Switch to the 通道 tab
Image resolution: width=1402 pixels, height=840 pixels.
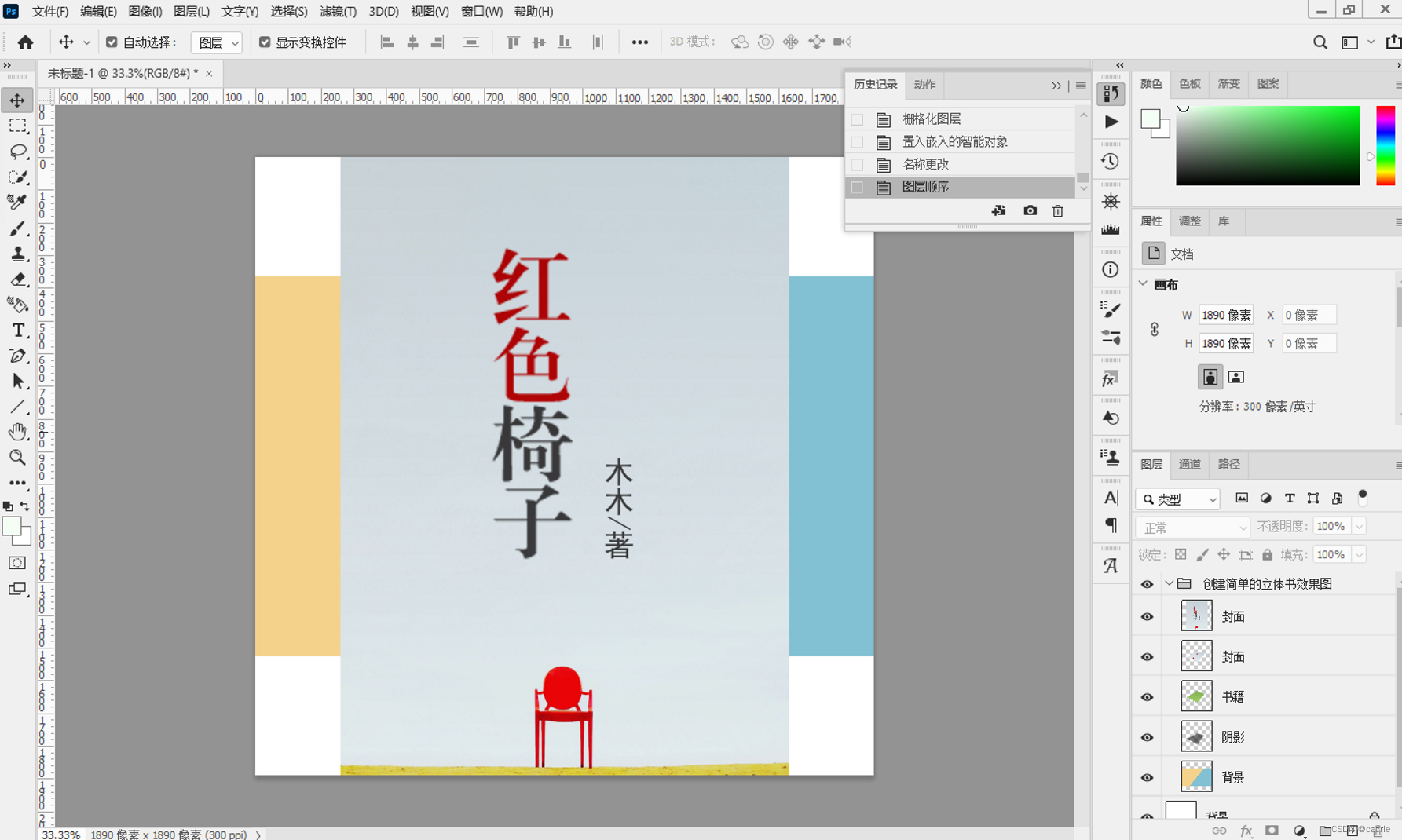pyautogui.click(x=1190, y=465)
